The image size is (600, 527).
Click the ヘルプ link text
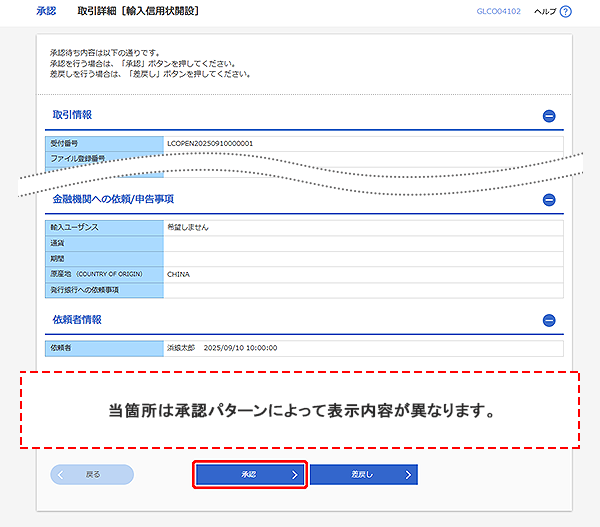pos(545,11)
